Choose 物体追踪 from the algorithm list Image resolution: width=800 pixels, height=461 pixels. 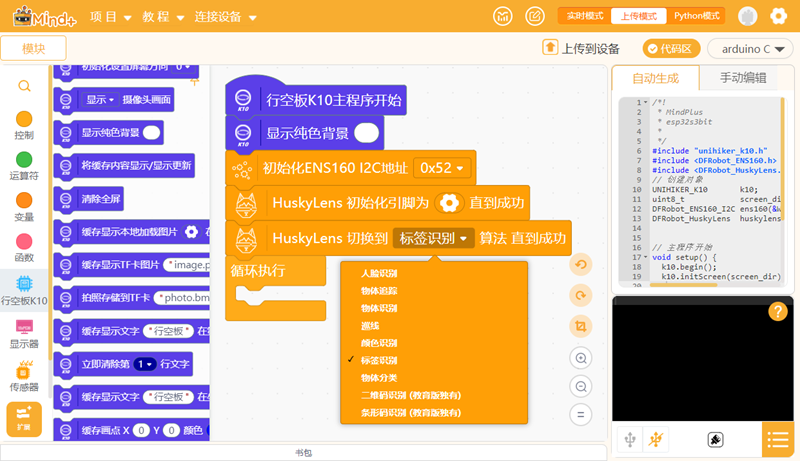click(x=379, y=291)
